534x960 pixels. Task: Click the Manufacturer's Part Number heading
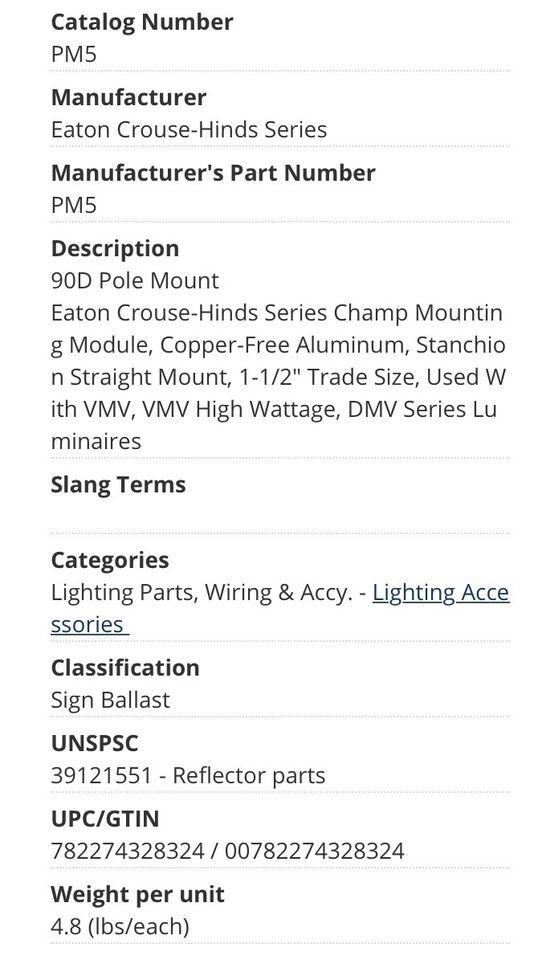click(x=212, y=173)
